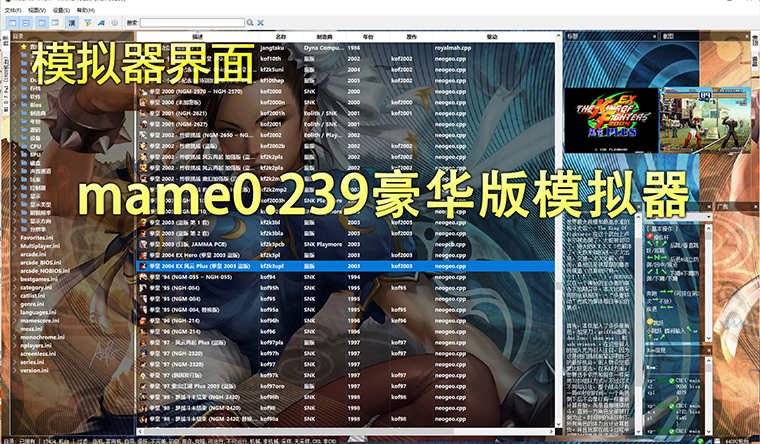This screenshot has height=444, width=760.
Task: Click the history text panel scrollbar
Action: 638,322
